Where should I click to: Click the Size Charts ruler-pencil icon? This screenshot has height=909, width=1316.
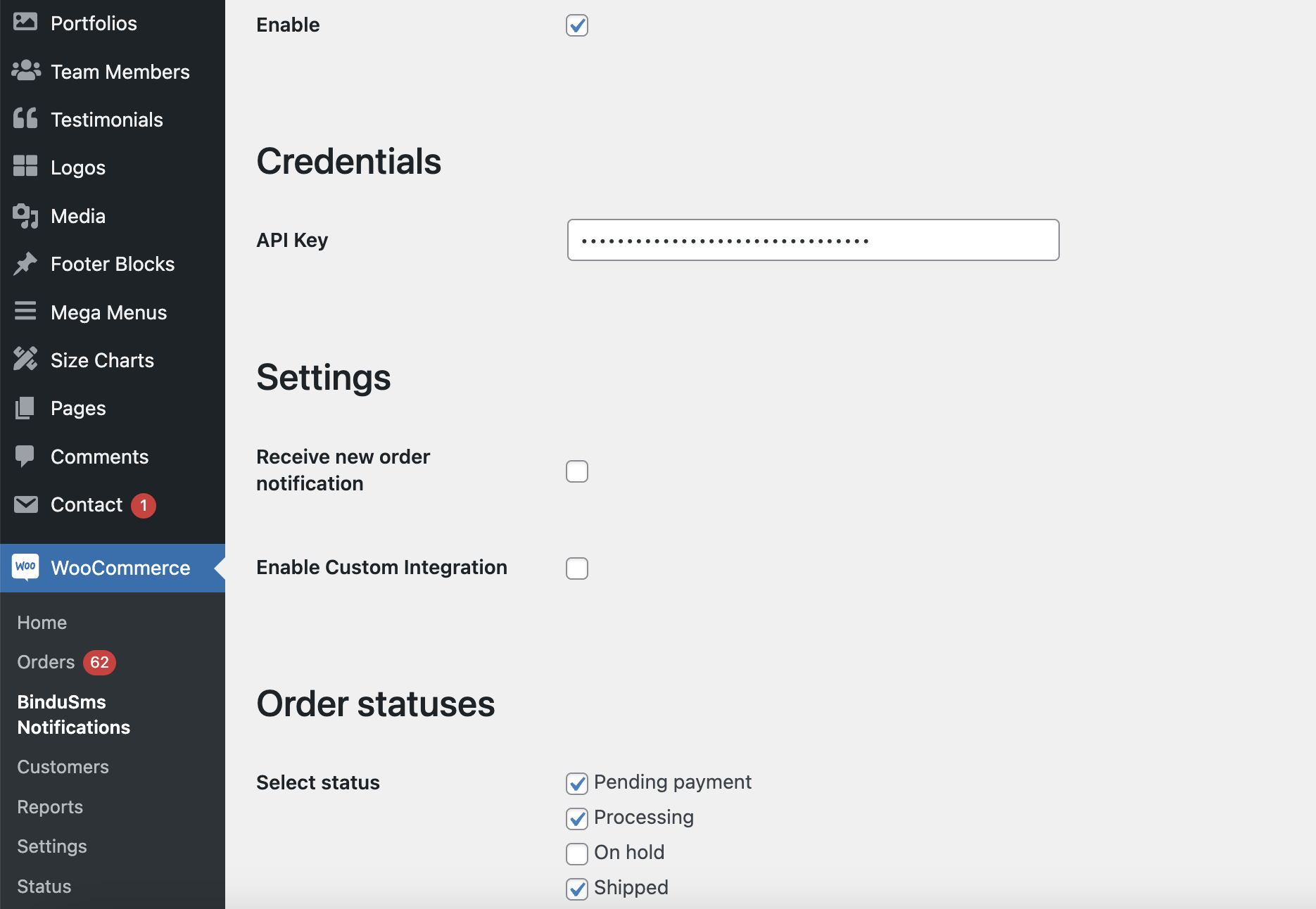click(x=25, y=360)
